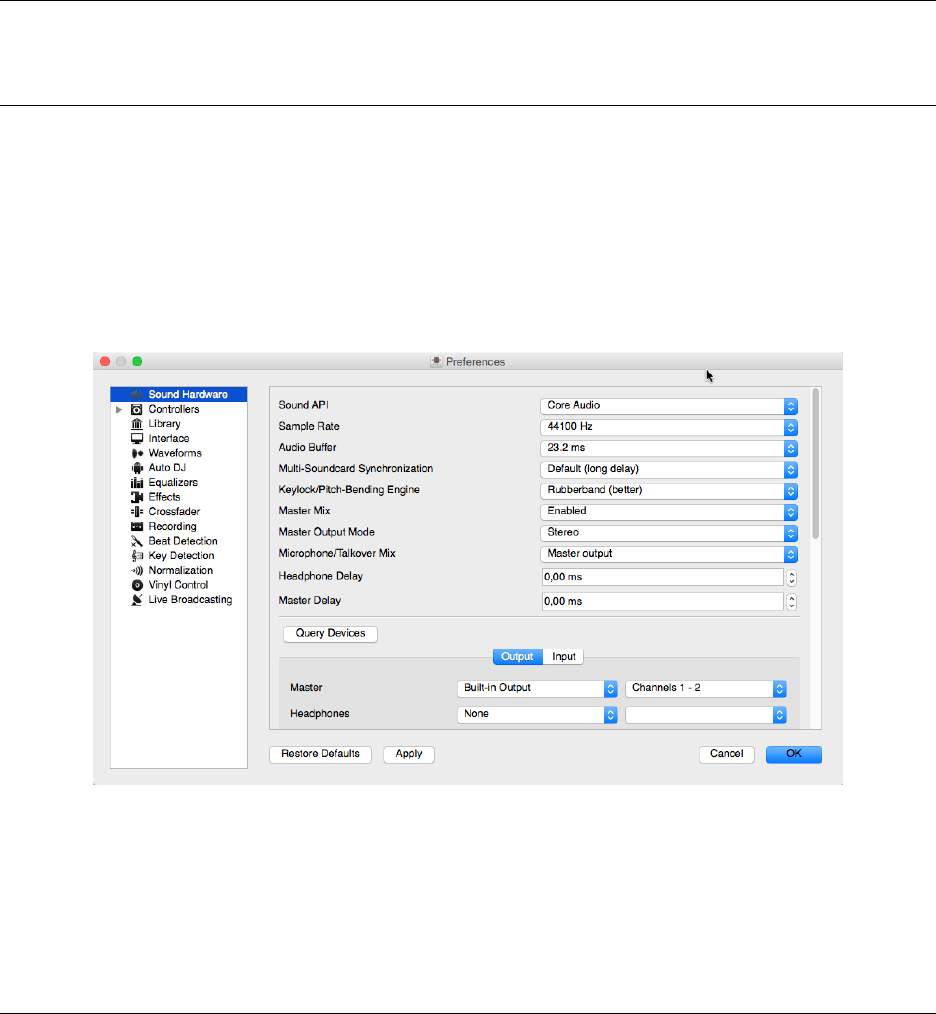Open the Crossfader preferences page
The image size is (936, 1014).
(x=174, y=512)
